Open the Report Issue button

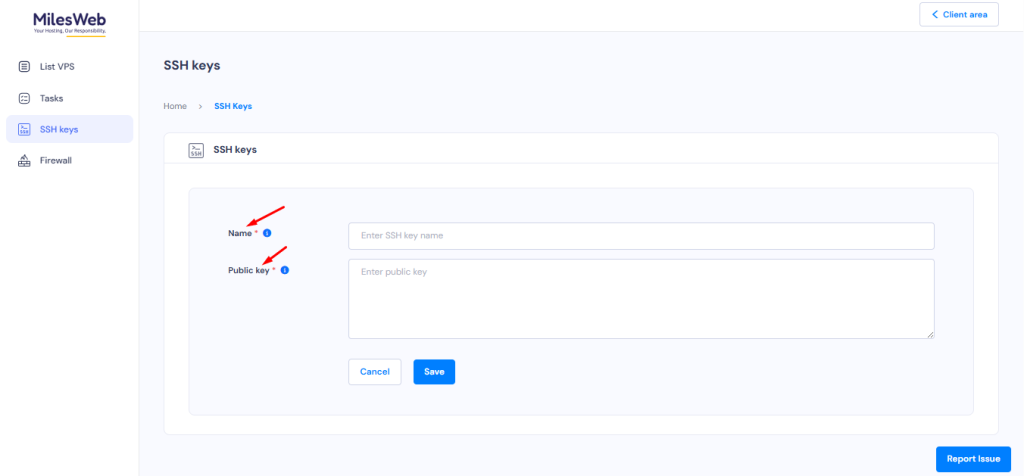point(973,459)
